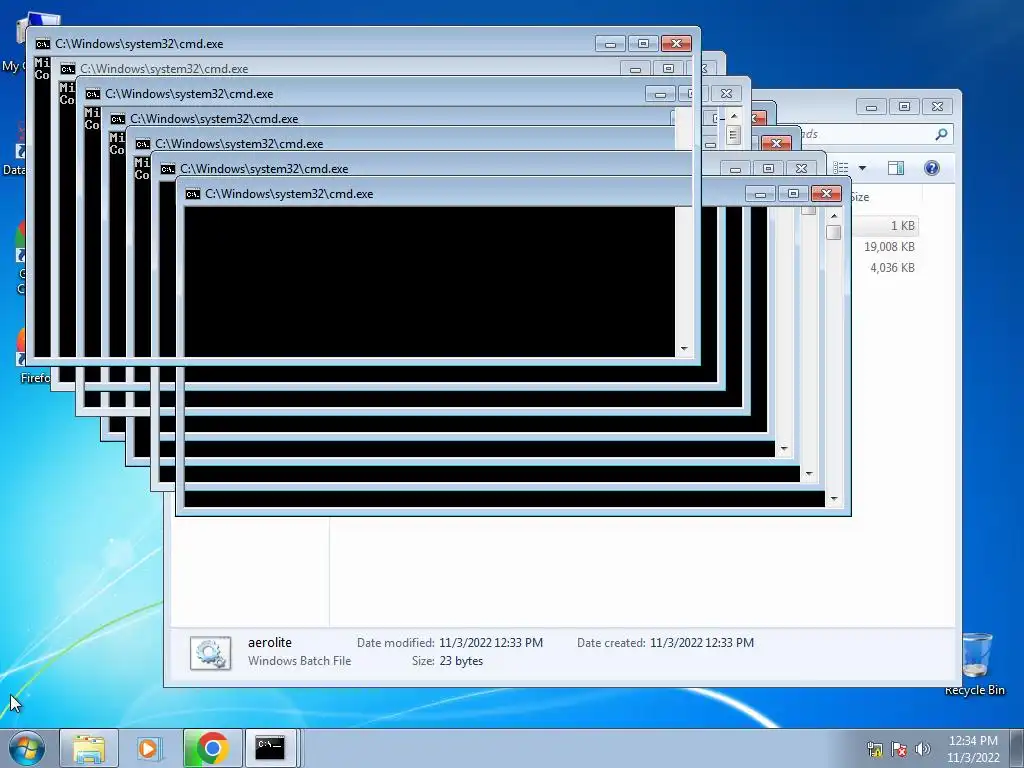This screenshot has width=1024, height=768.
Task: Minimize the Explorer window
Action: pyautogui.click(x=871, y=106)
